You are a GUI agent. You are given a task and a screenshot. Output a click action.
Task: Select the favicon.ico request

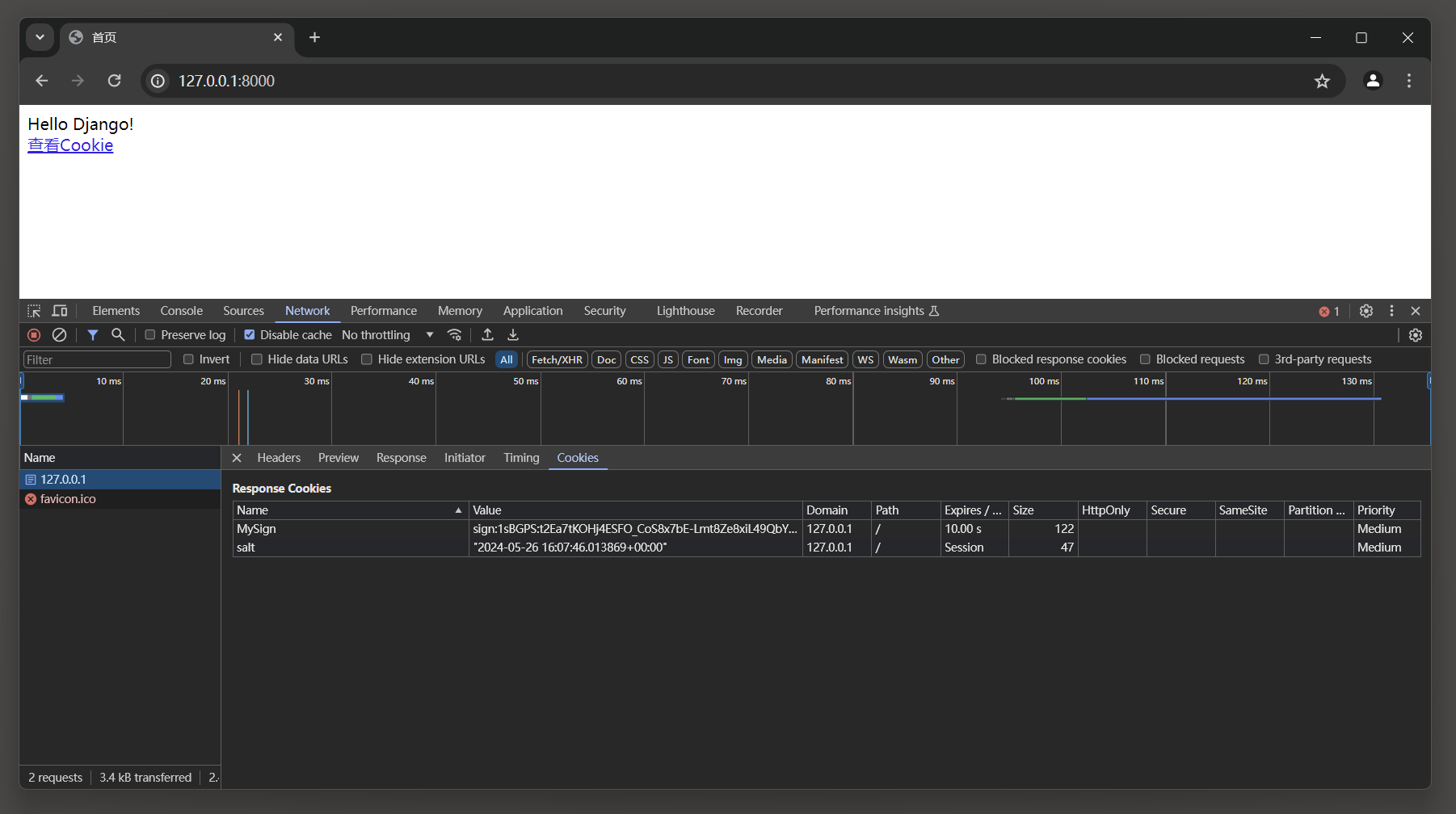coord(120,499)
